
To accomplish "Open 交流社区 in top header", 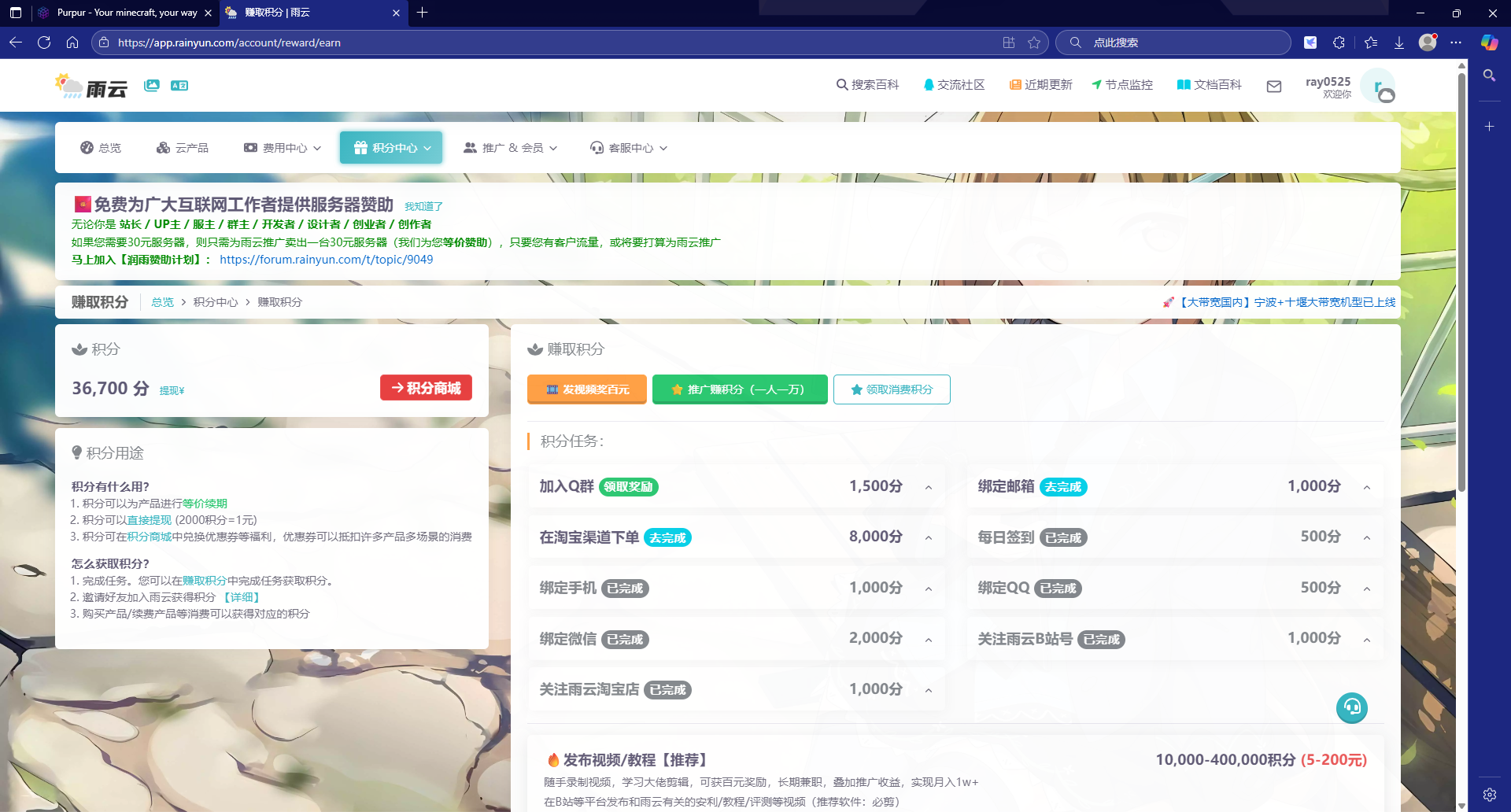I will coord(954,85).
